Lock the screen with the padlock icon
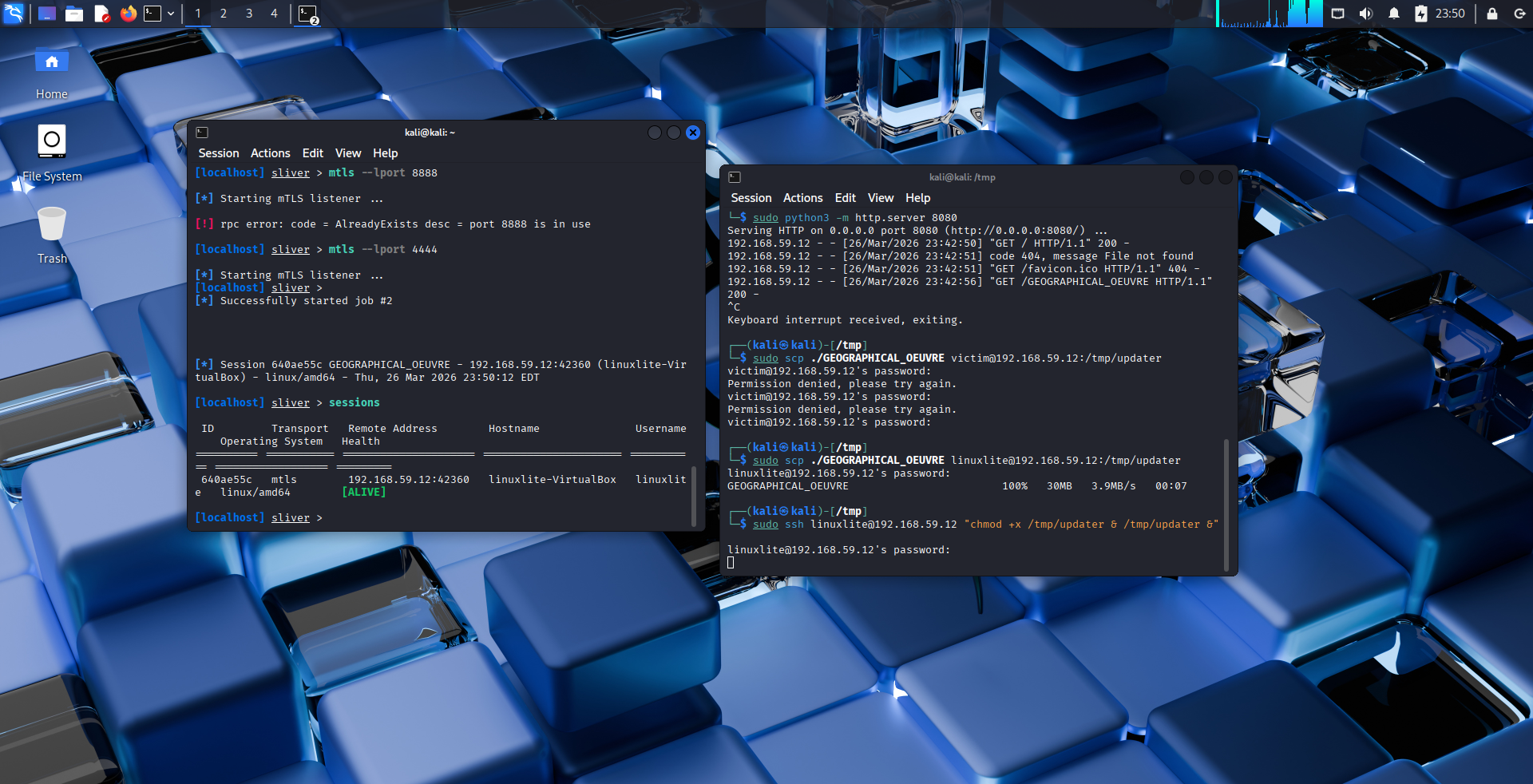 click(x=1491, y=14)
